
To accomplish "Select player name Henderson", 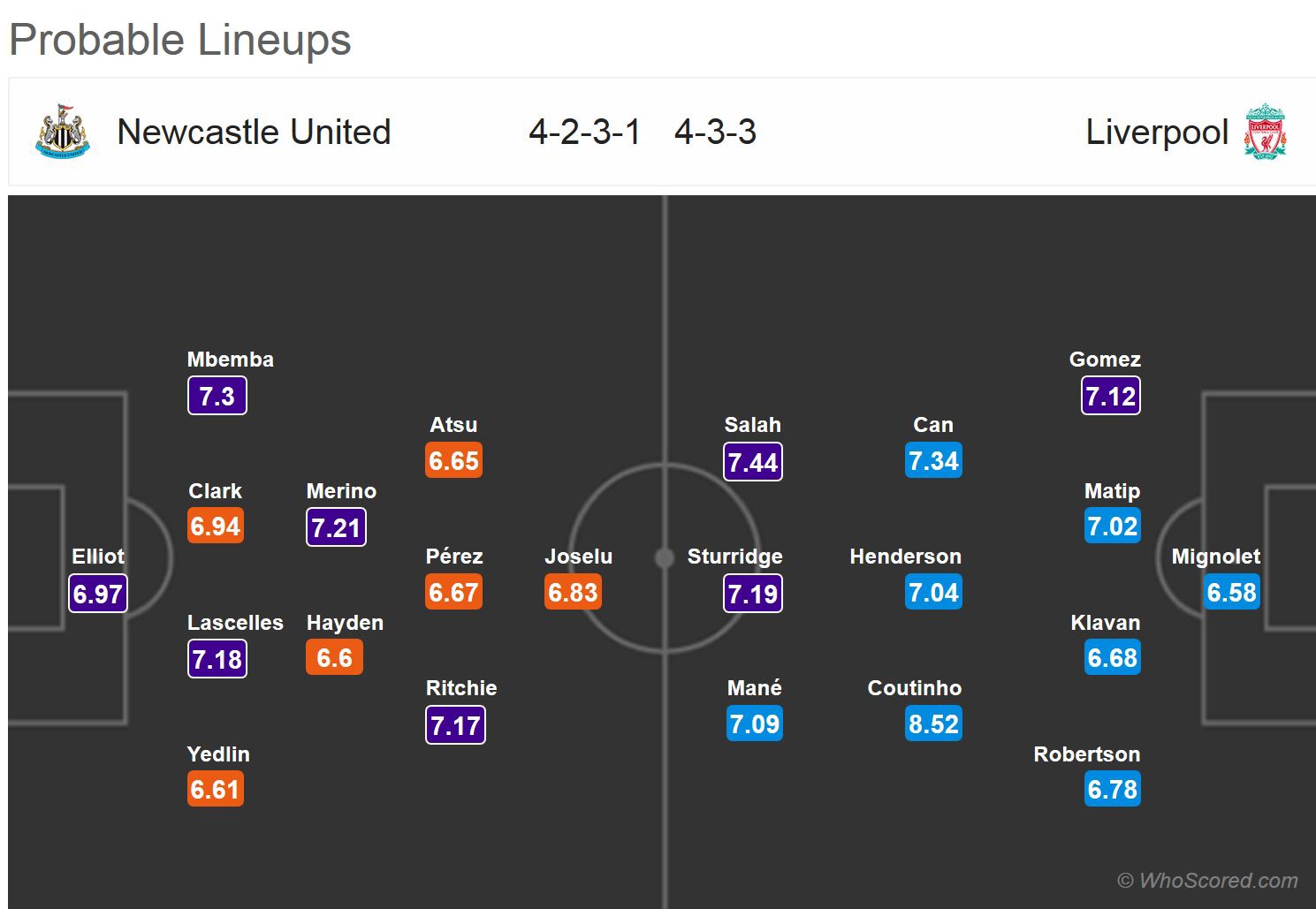I will point(905,557).
